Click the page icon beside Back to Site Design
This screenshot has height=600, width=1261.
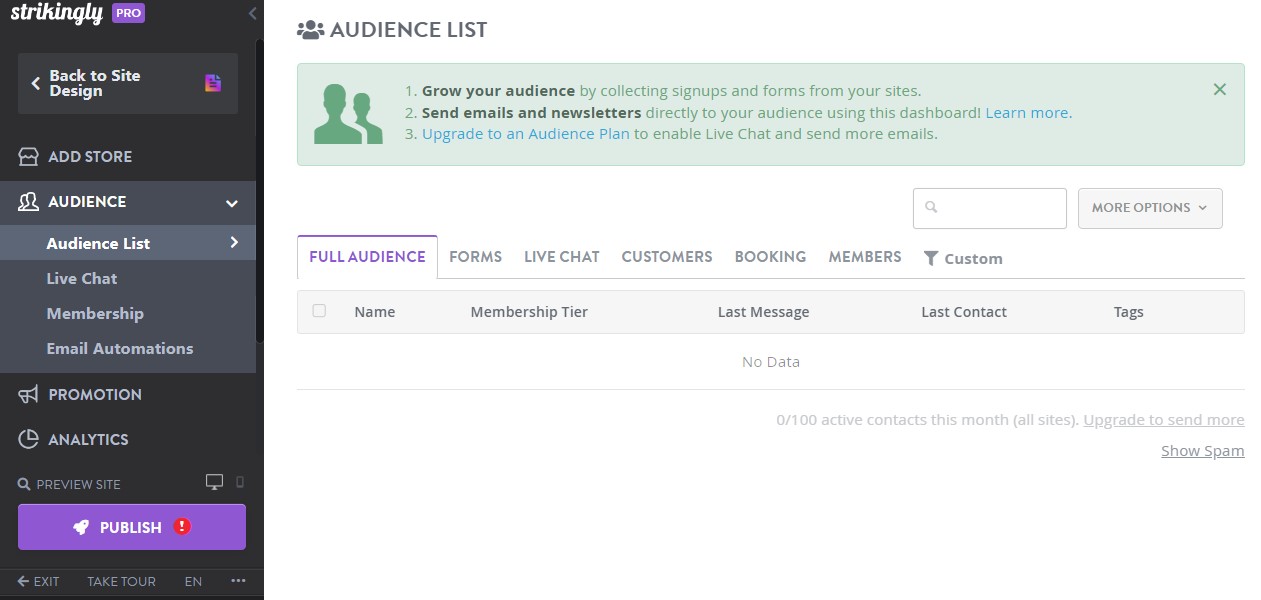tap(213, 83)
